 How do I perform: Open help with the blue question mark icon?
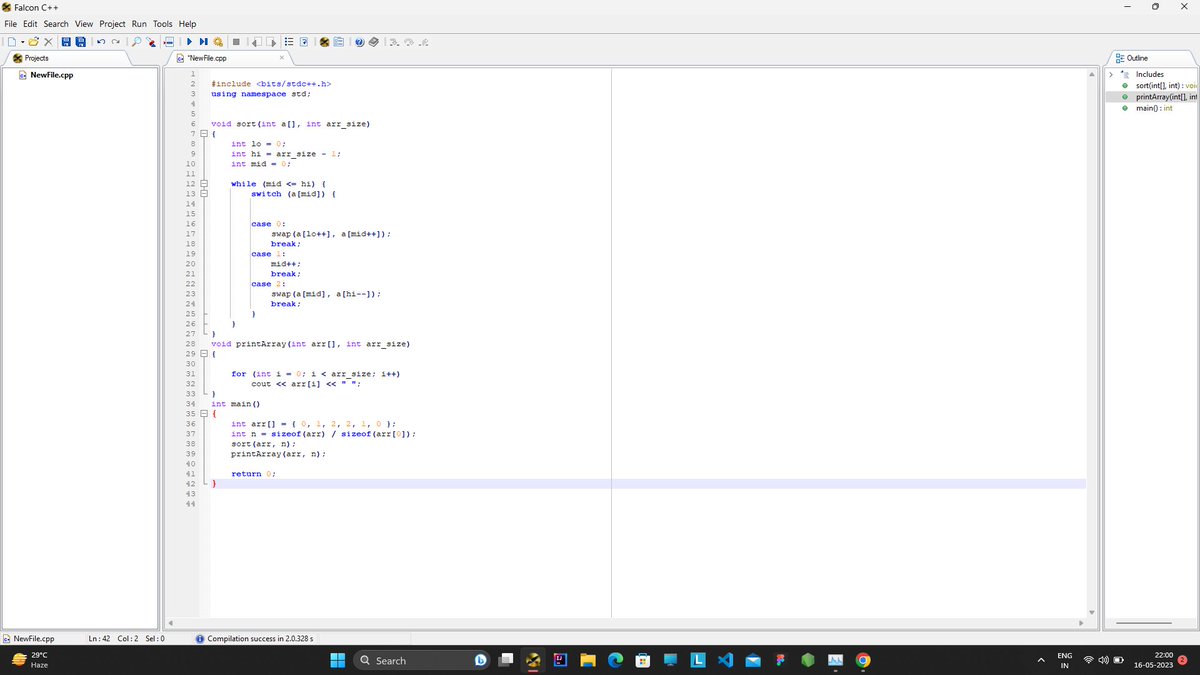pos(359,42)
